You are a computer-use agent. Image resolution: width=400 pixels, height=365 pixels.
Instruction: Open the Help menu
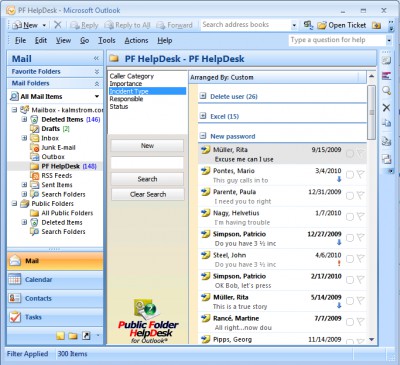(x=165, y=40)
